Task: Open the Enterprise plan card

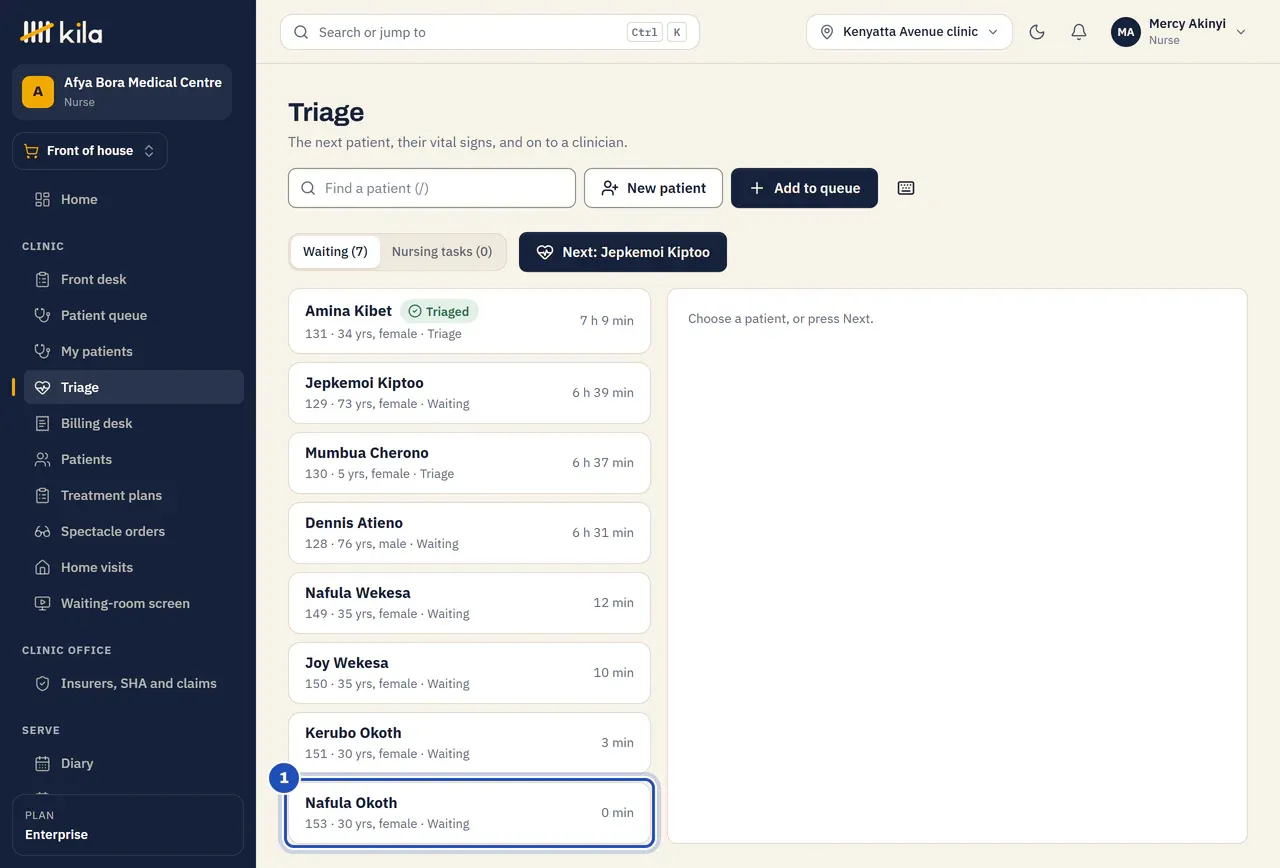Action: 128,825
